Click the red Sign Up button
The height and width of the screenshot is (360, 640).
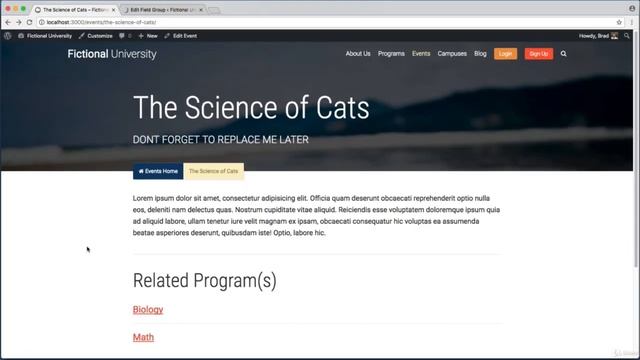(x=539, y=53)
